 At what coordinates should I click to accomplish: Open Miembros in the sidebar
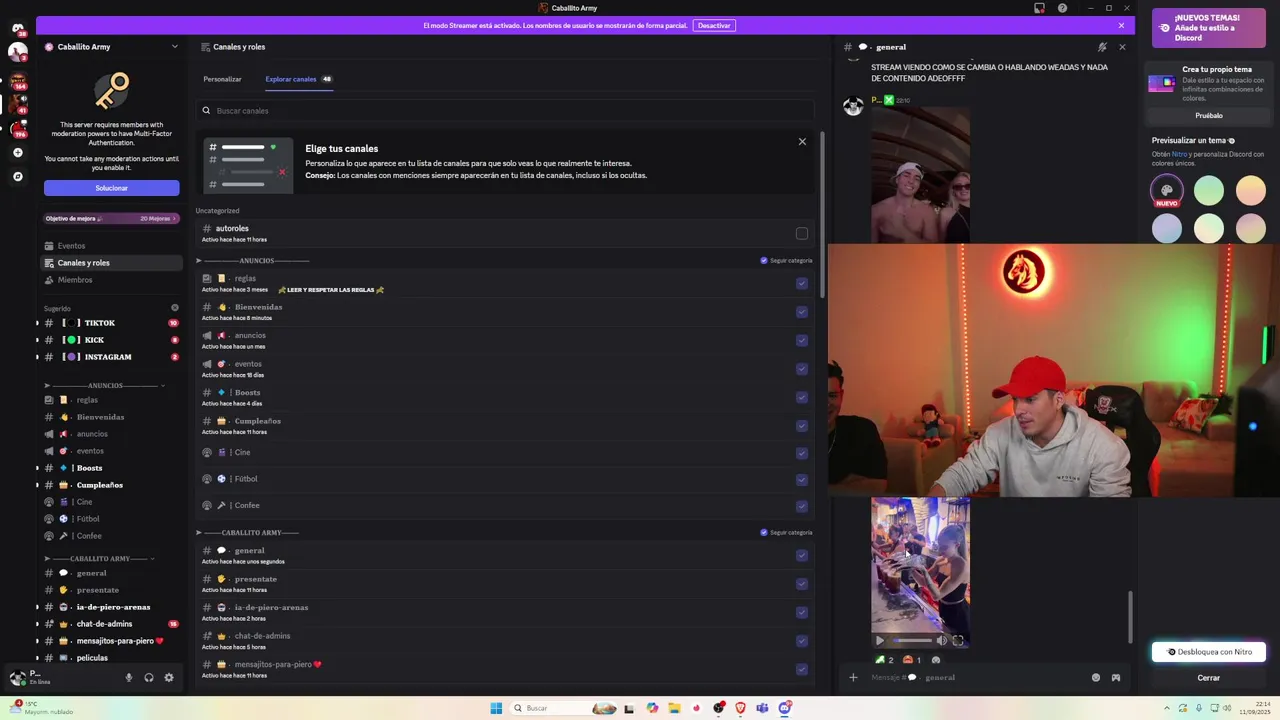pyautogui.click(x=111, y=280)
